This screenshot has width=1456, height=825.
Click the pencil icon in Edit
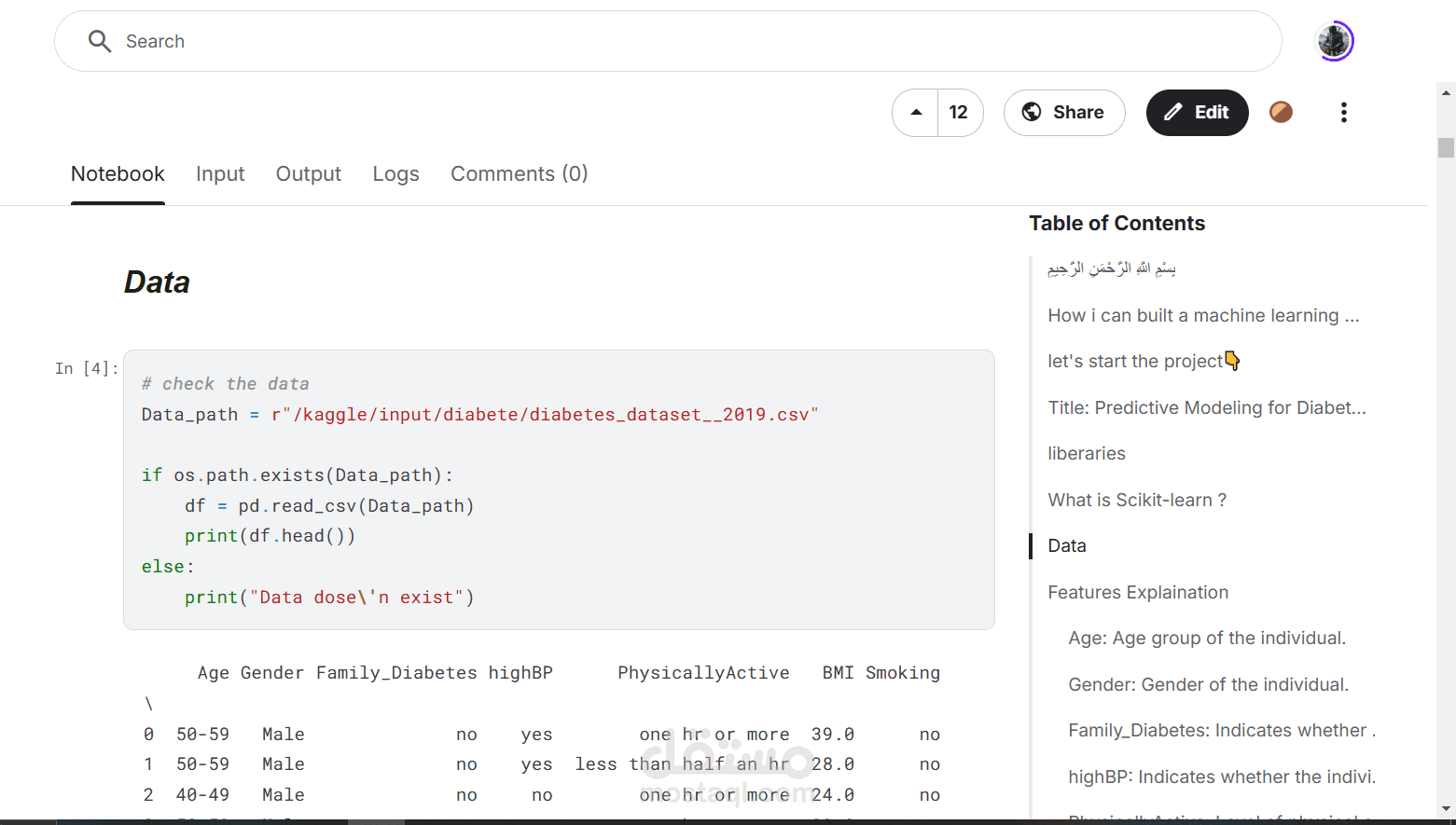coord(1173,113)
